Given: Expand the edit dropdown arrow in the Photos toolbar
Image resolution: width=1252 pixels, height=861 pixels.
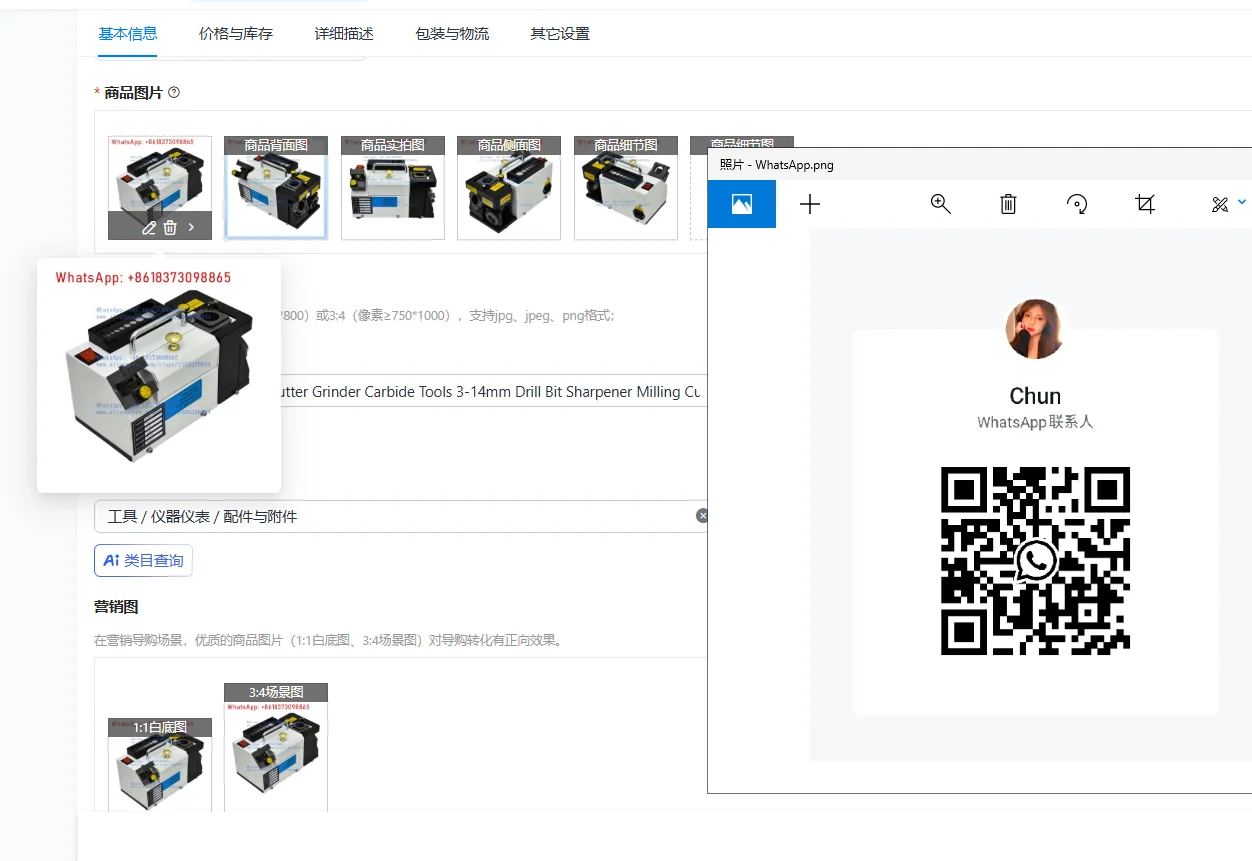Looking at the screenshot, I should [x=1242, y=202].
